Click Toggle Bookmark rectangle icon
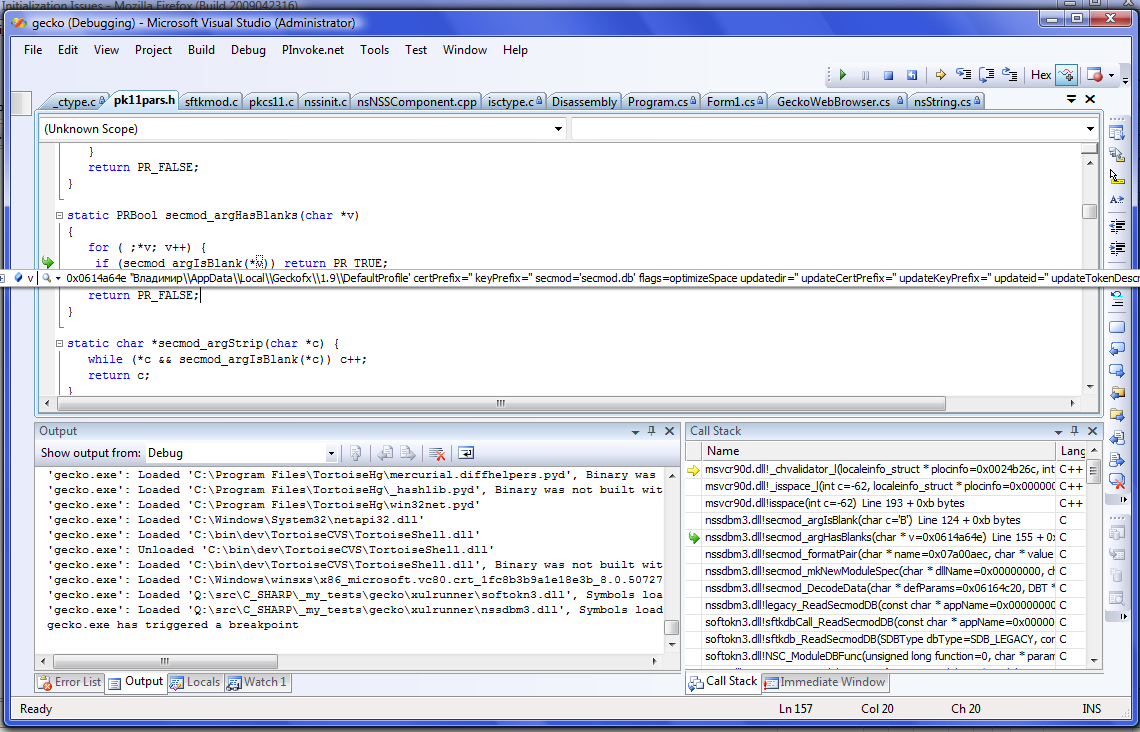 pyautogui.click(x=1117, y=327)
